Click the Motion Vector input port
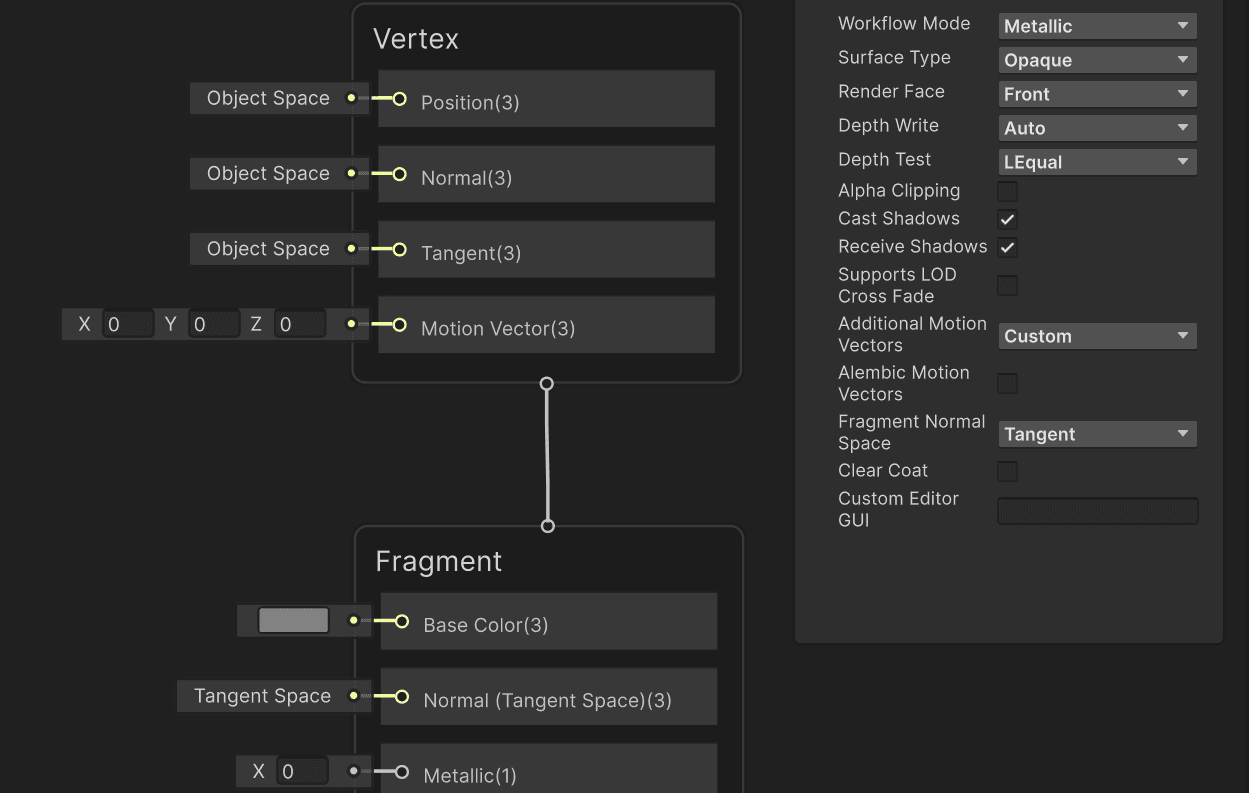This screenshot has width=1249, height=793. pos(400,324)
